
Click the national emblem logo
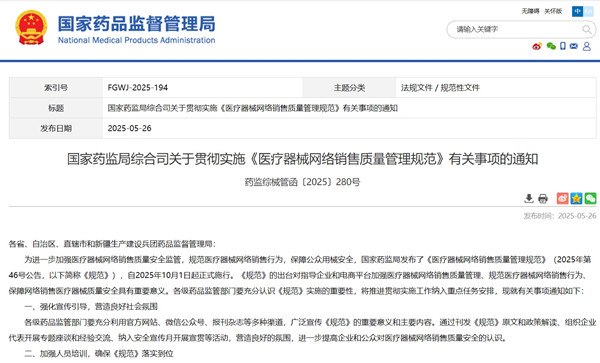[x=31, y=28]
